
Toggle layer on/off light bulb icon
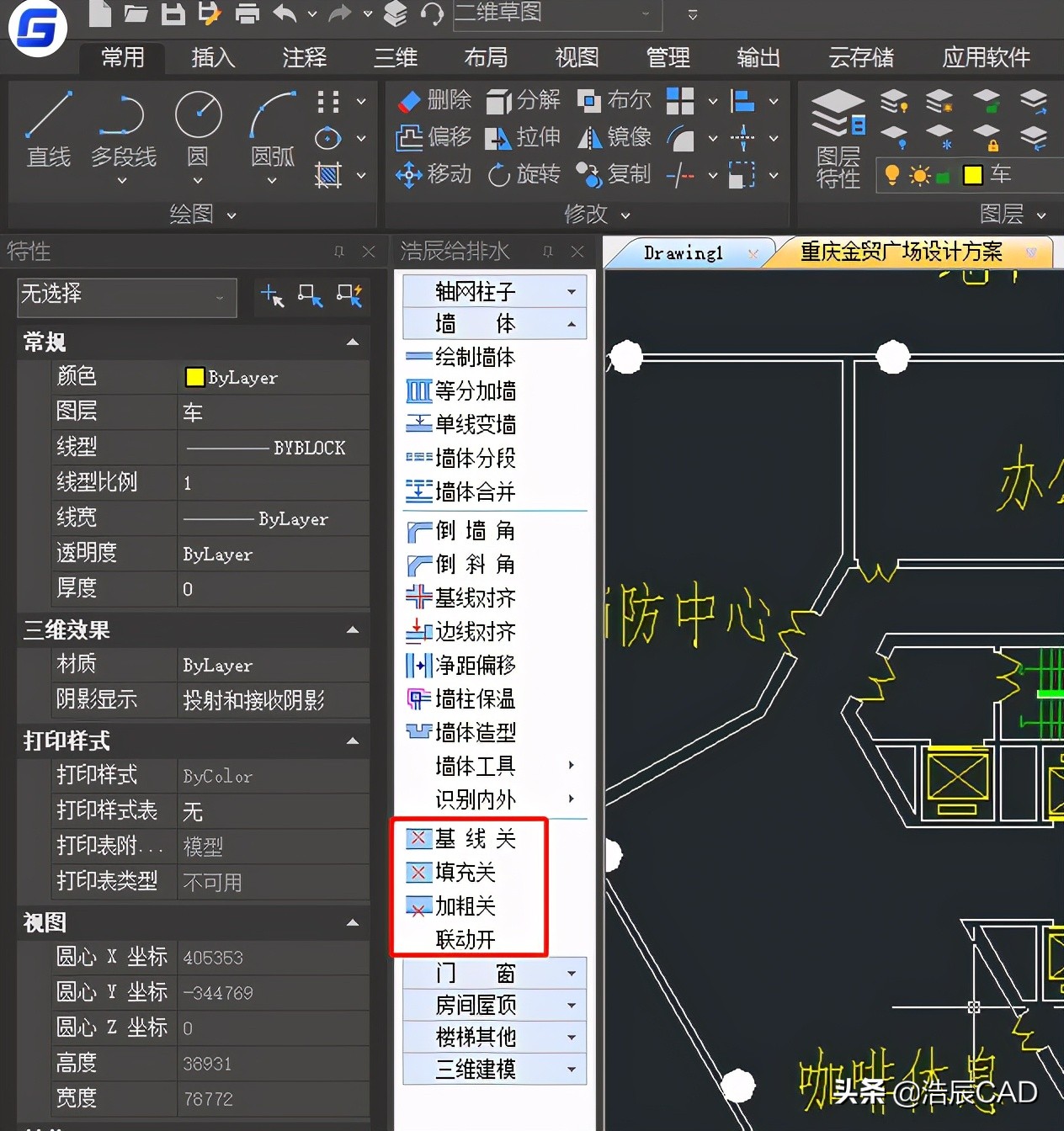coord(892,175)
